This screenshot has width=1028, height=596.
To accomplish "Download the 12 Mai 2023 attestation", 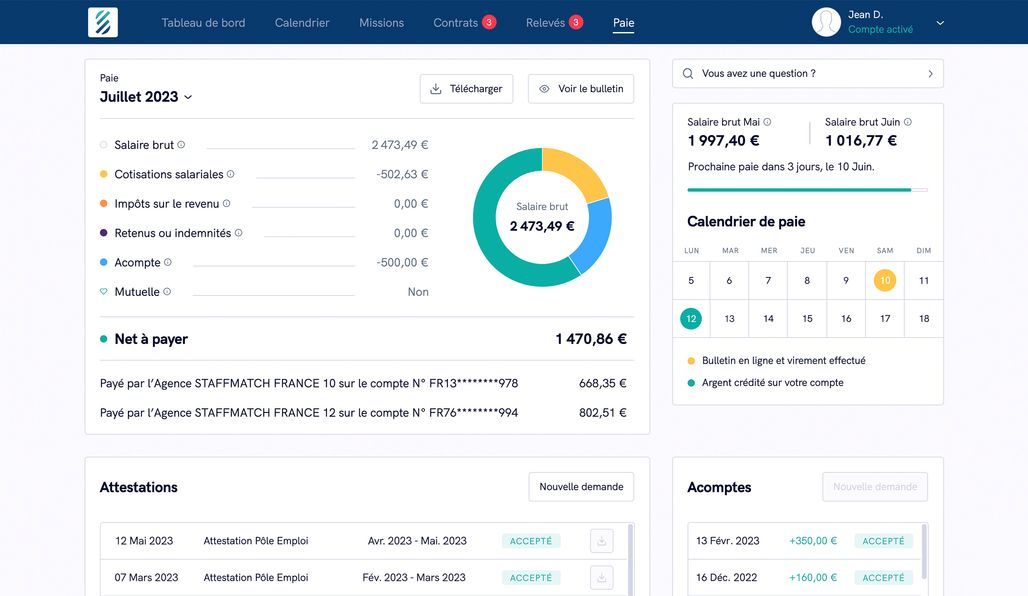I will [601, 541].
